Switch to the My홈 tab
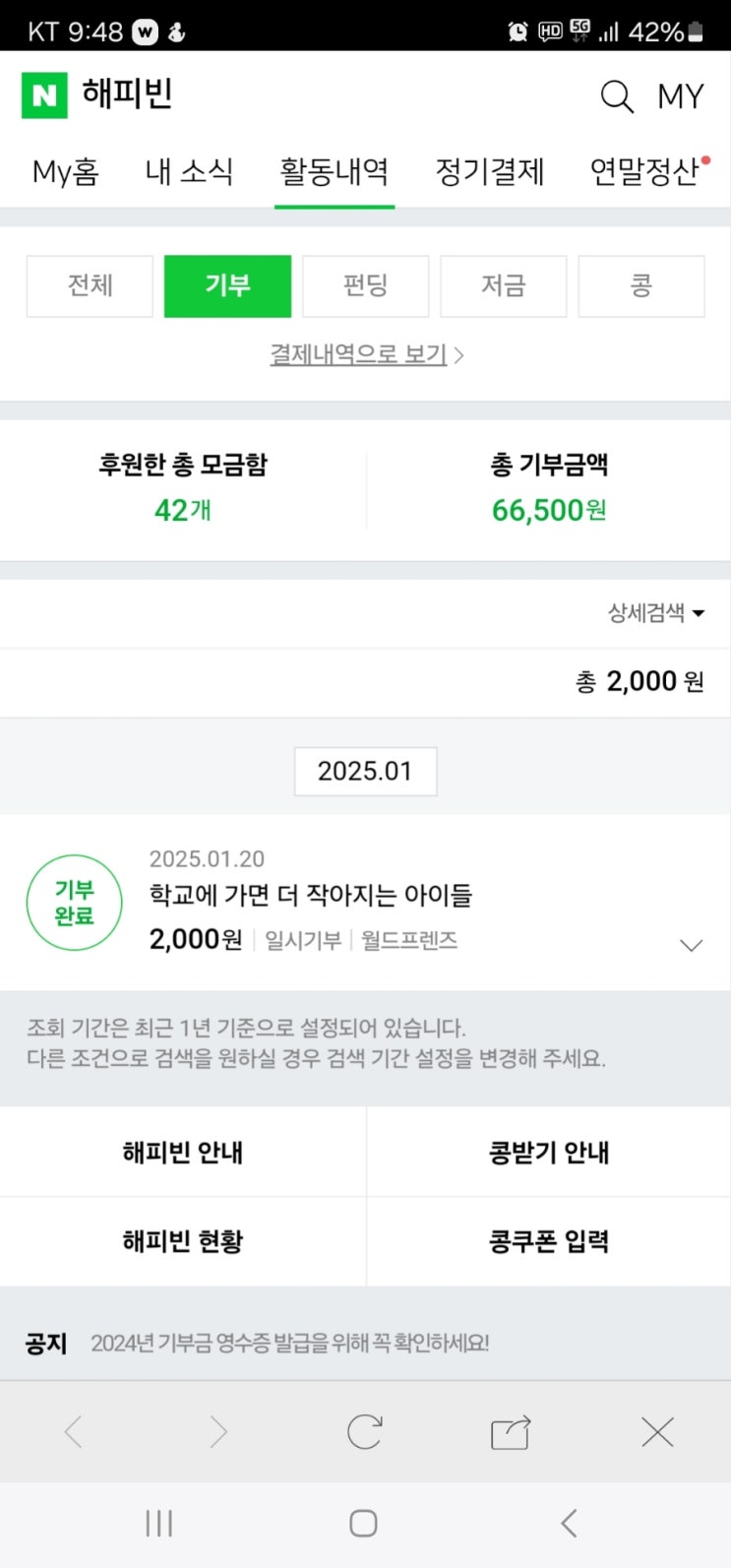 click(66, 171)
